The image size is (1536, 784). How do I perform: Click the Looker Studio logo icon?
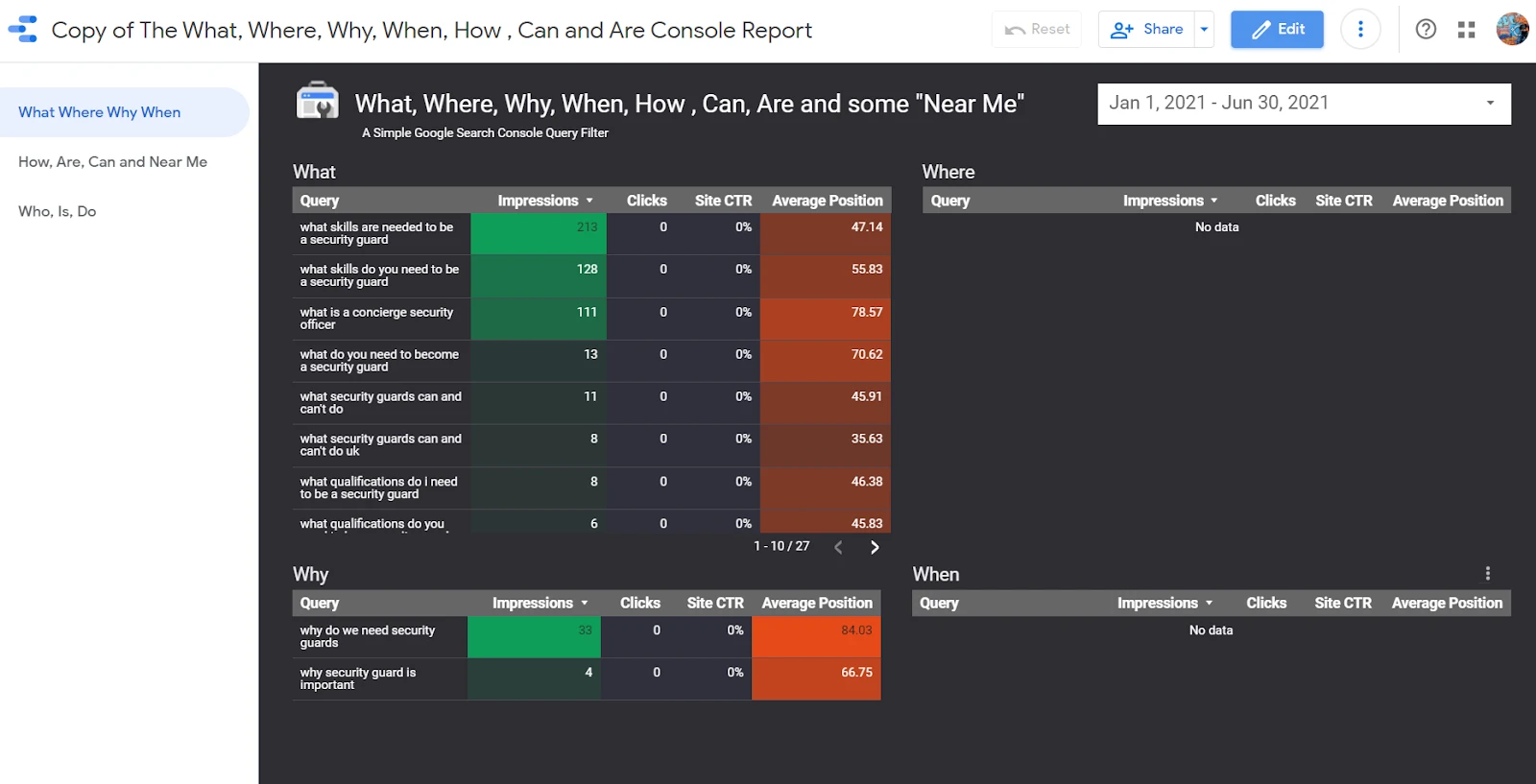click(x=23, y=30)
